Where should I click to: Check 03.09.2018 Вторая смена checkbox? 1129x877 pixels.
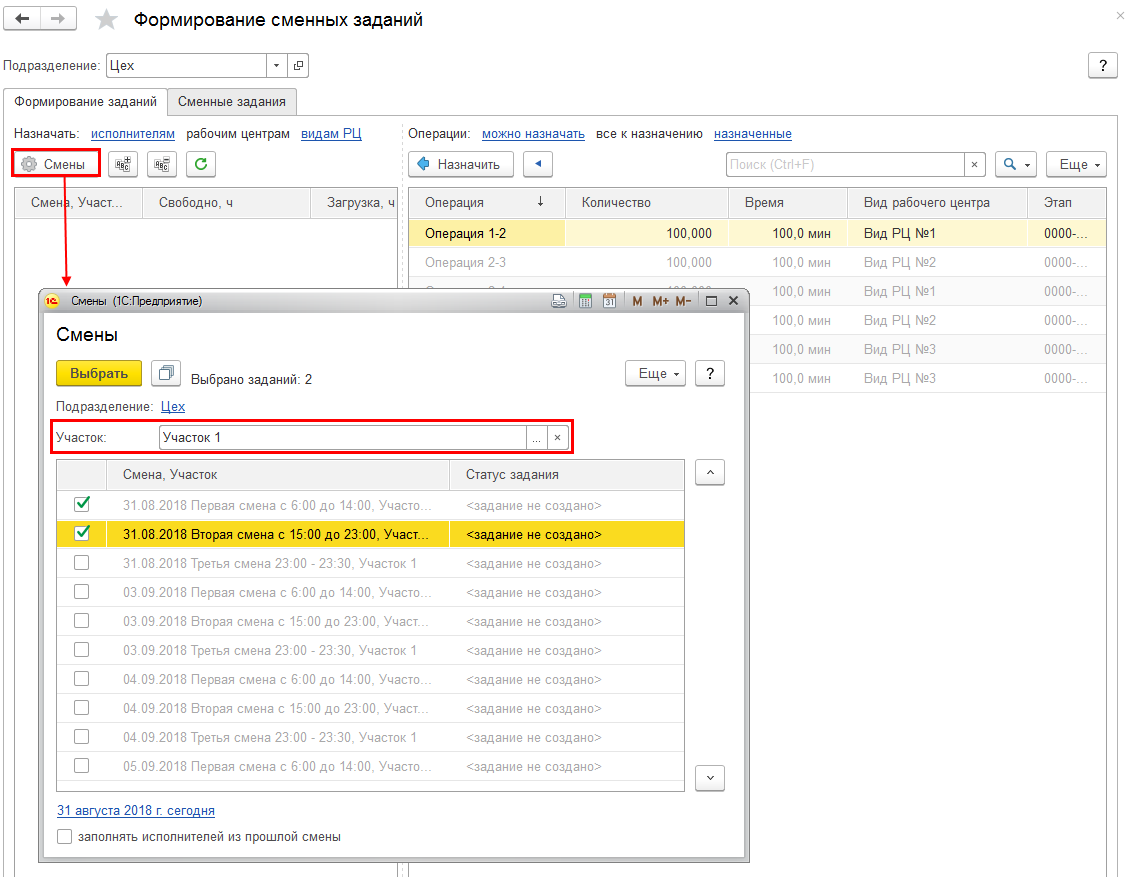[x=82, y=620]
